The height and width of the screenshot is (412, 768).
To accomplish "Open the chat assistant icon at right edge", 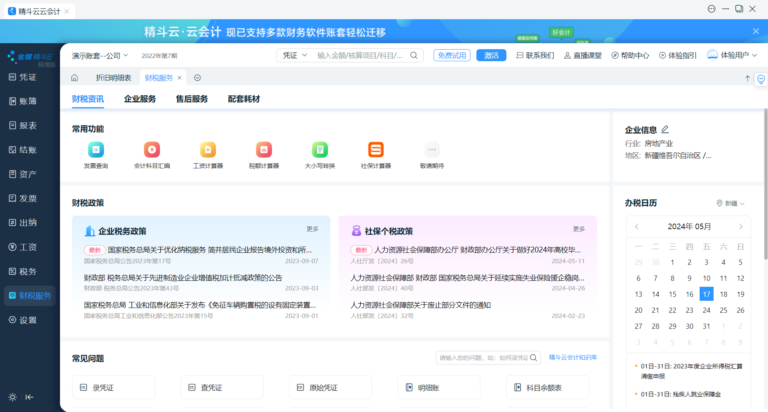I will (761, 79).
